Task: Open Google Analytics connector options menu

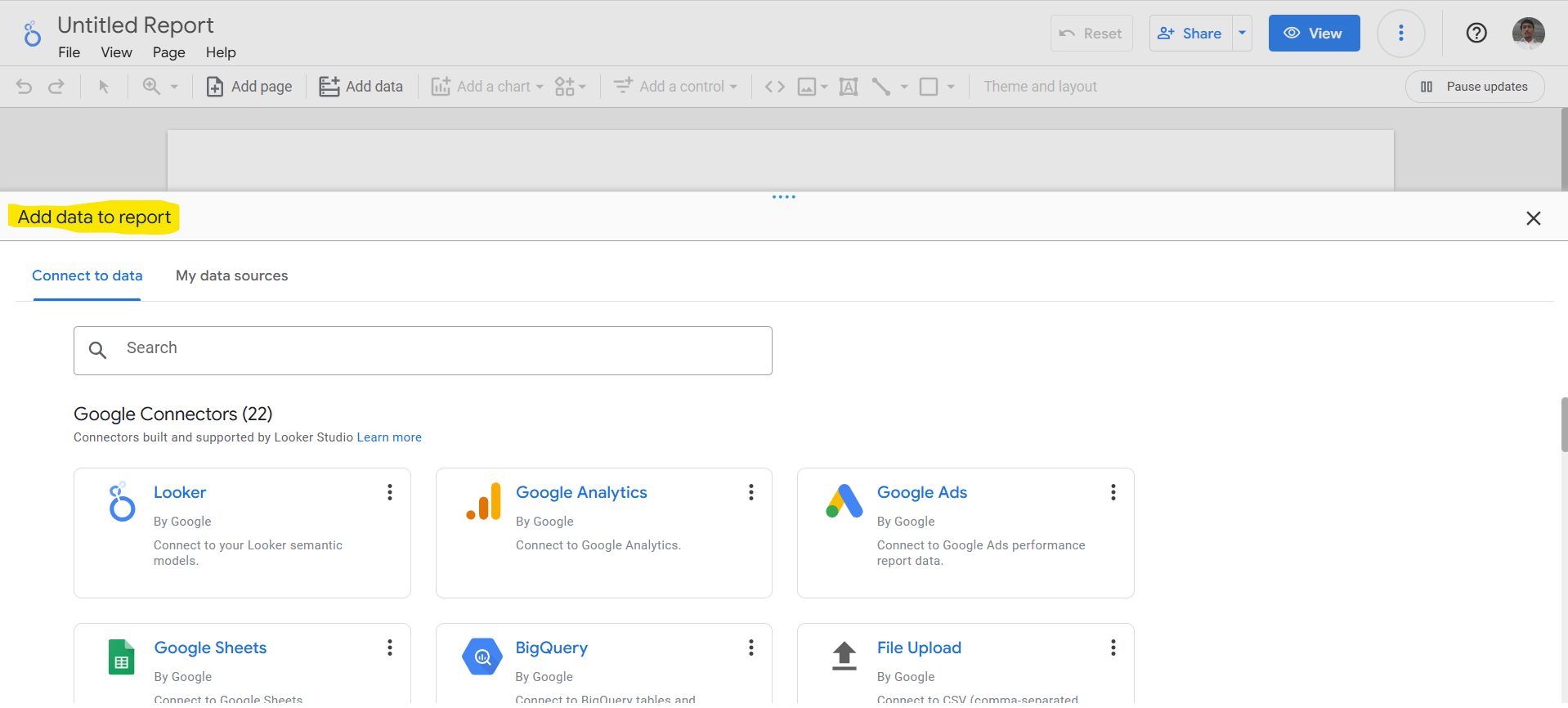Action: click(x=750, y=492)
